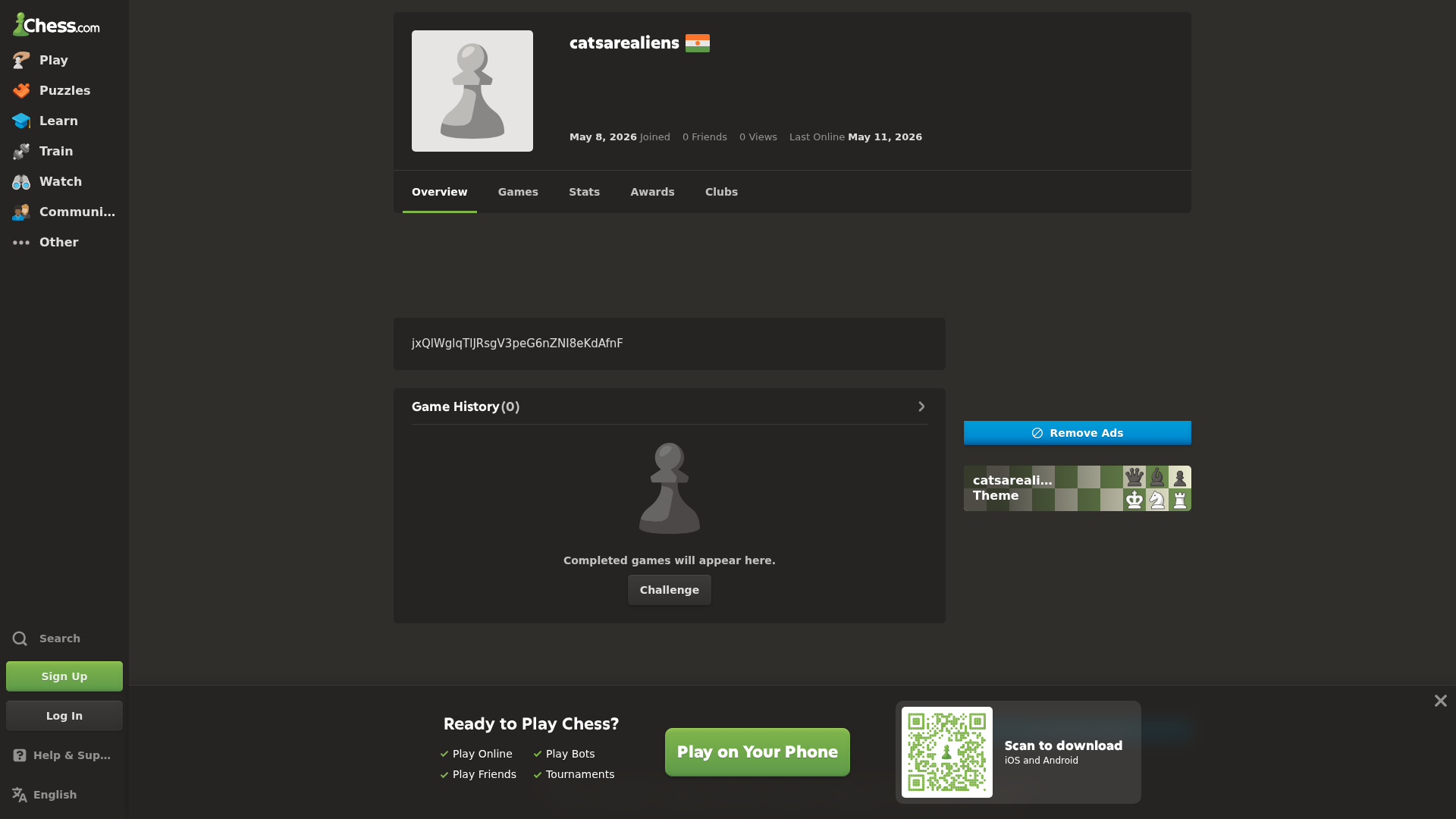
Task: Open Search in the sidebar
Action: pyautogui.click(x=64, y=639)
